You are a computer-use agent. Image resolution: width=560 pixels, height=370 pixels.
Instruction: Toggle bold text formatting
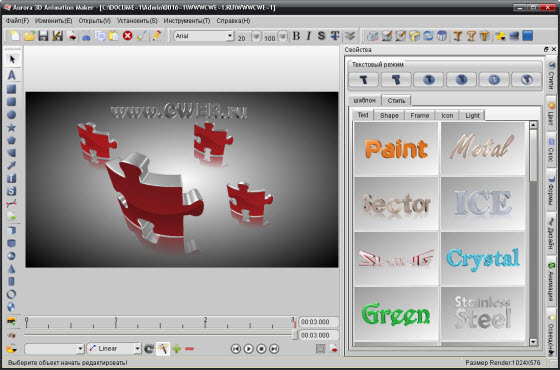click(x=296, y=36)
